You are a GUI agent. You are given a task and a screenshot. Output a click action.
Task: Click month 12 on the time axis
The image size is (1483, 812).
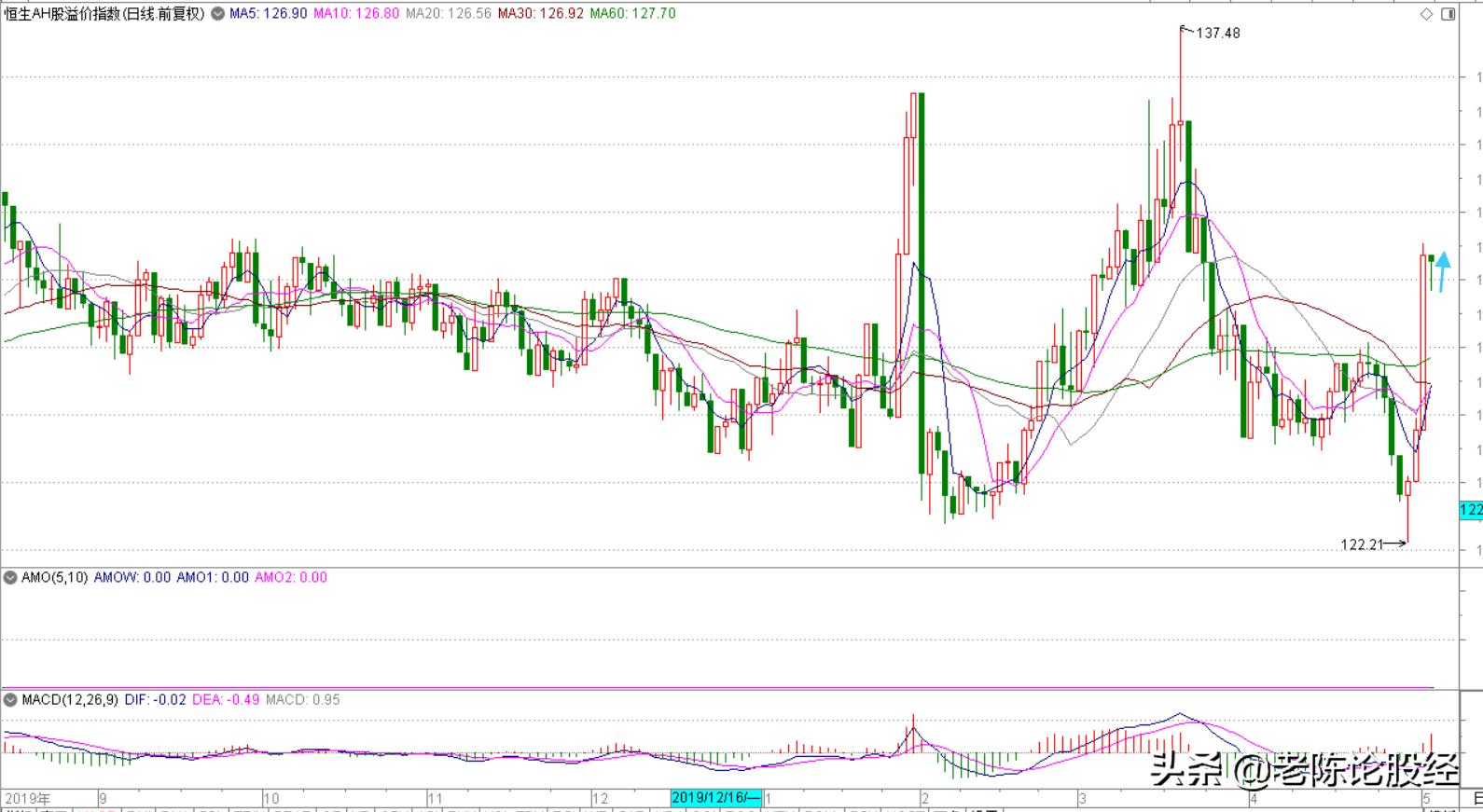coord(601,799)
